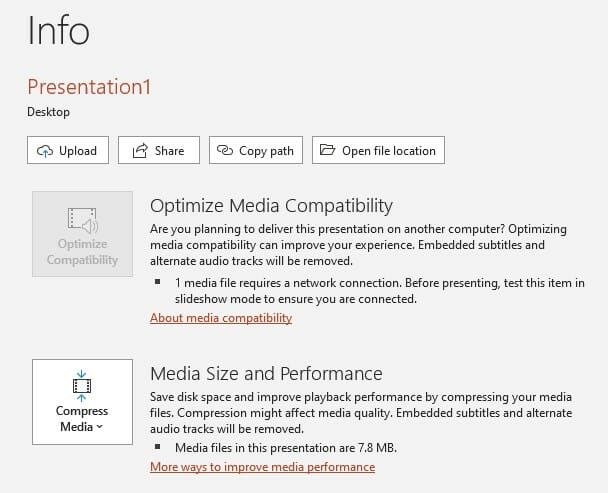This screenshot has width=608, height=493.
Task: Expand the Compress Media dropdown arrow
Action: click(x=100, y=428)
